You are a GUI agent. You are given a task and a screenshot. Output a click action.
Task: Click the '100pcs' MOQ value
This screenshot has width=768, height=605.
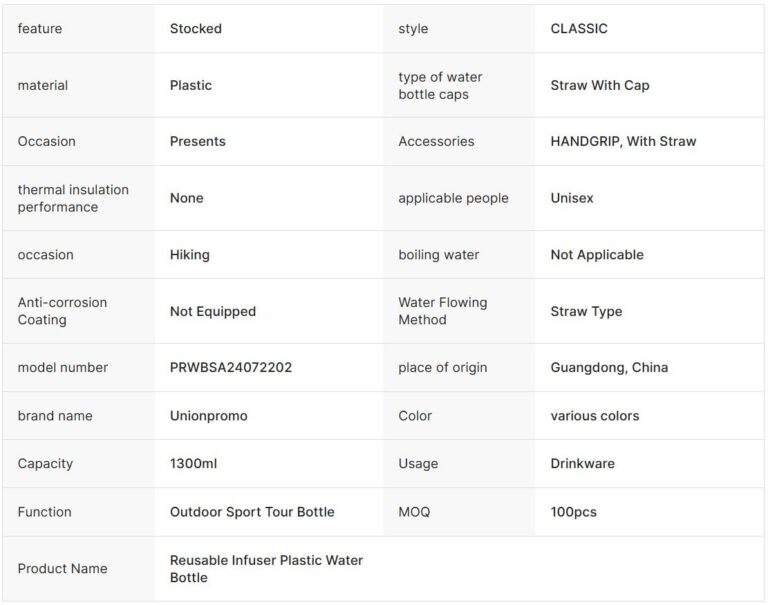tap(573, 512)
